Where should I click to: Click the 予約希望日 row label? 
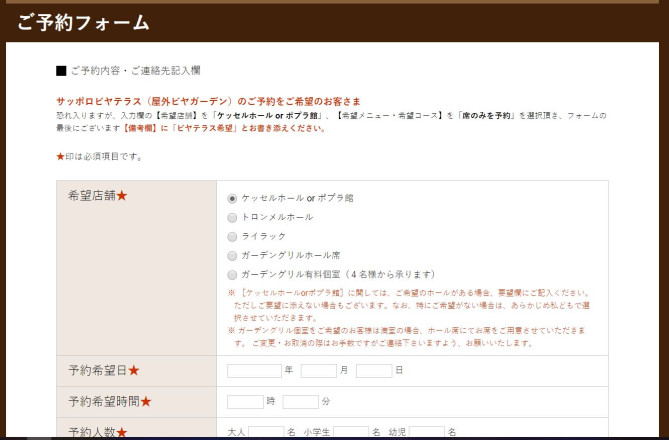click(104, 371)
